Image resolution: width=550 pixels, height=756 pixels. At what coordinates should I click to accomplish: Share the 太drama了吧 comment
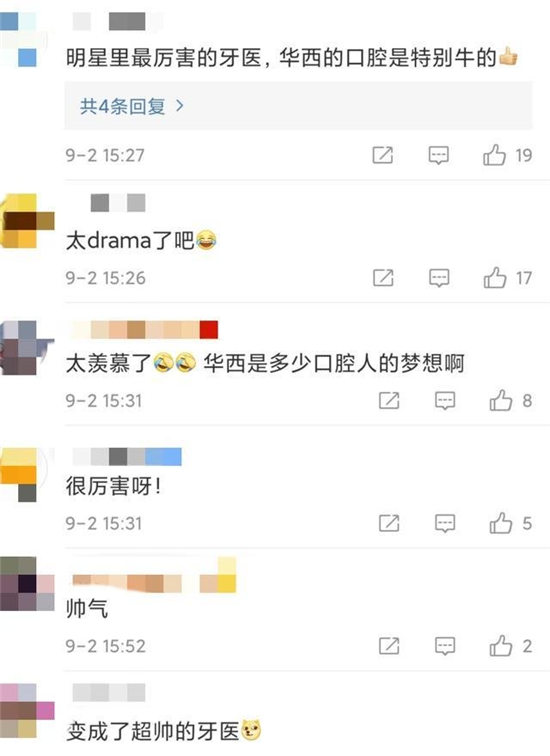383,278
